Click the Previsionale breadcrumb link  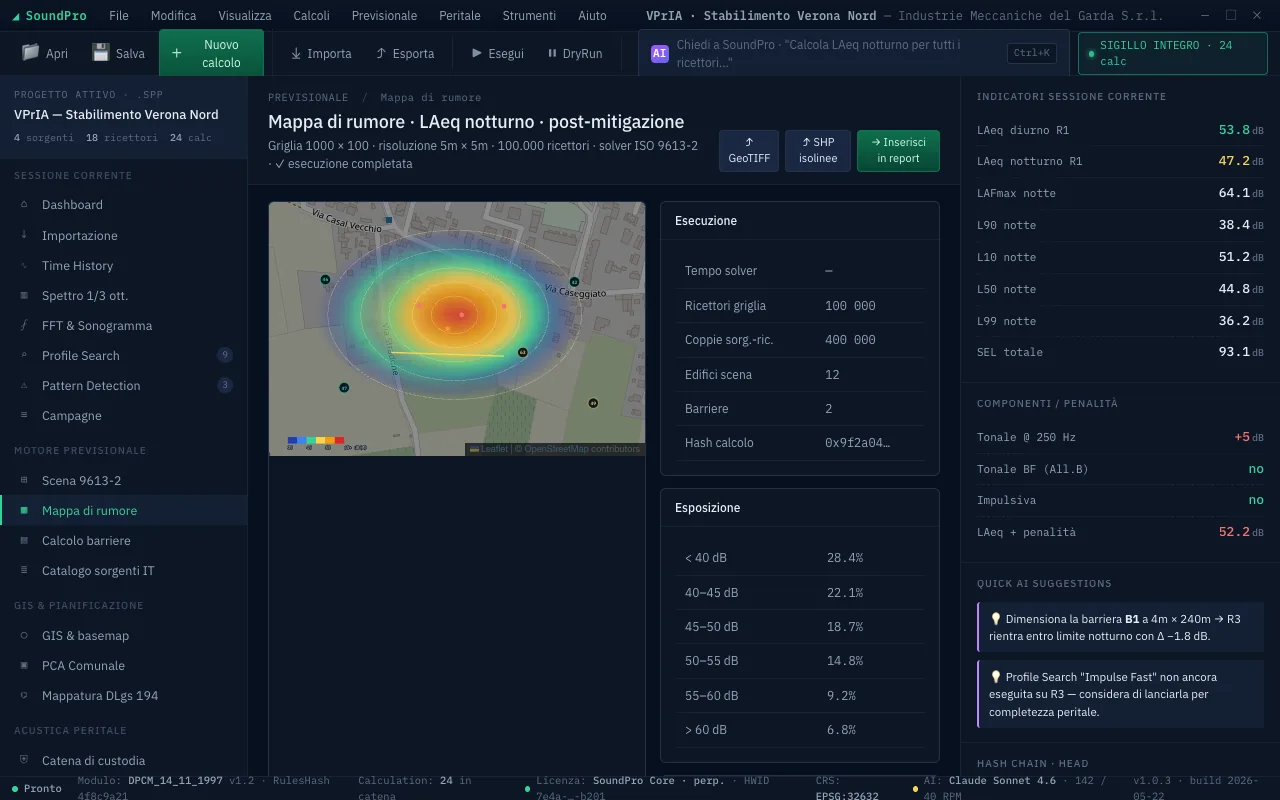pos(308,98)
